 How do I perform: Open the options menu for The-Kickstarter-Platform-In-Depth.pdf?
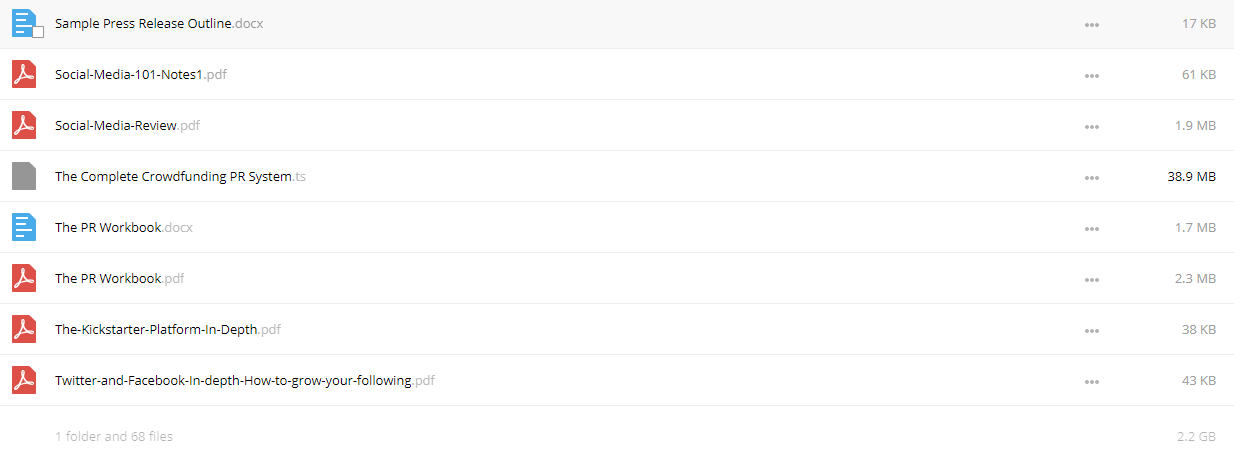tap(1092, 330)
